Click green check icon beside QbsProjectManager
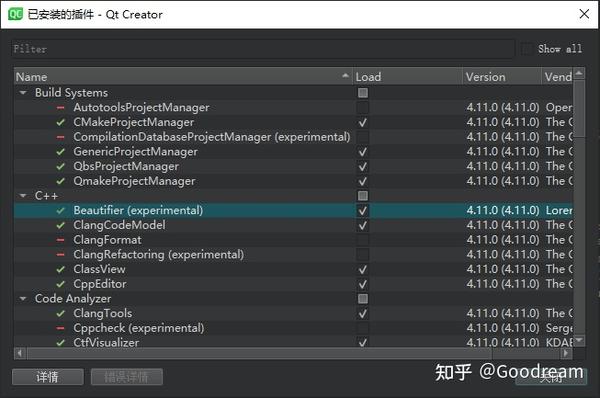600x398 pixels. pyautogui.click(x=60, y=166)
